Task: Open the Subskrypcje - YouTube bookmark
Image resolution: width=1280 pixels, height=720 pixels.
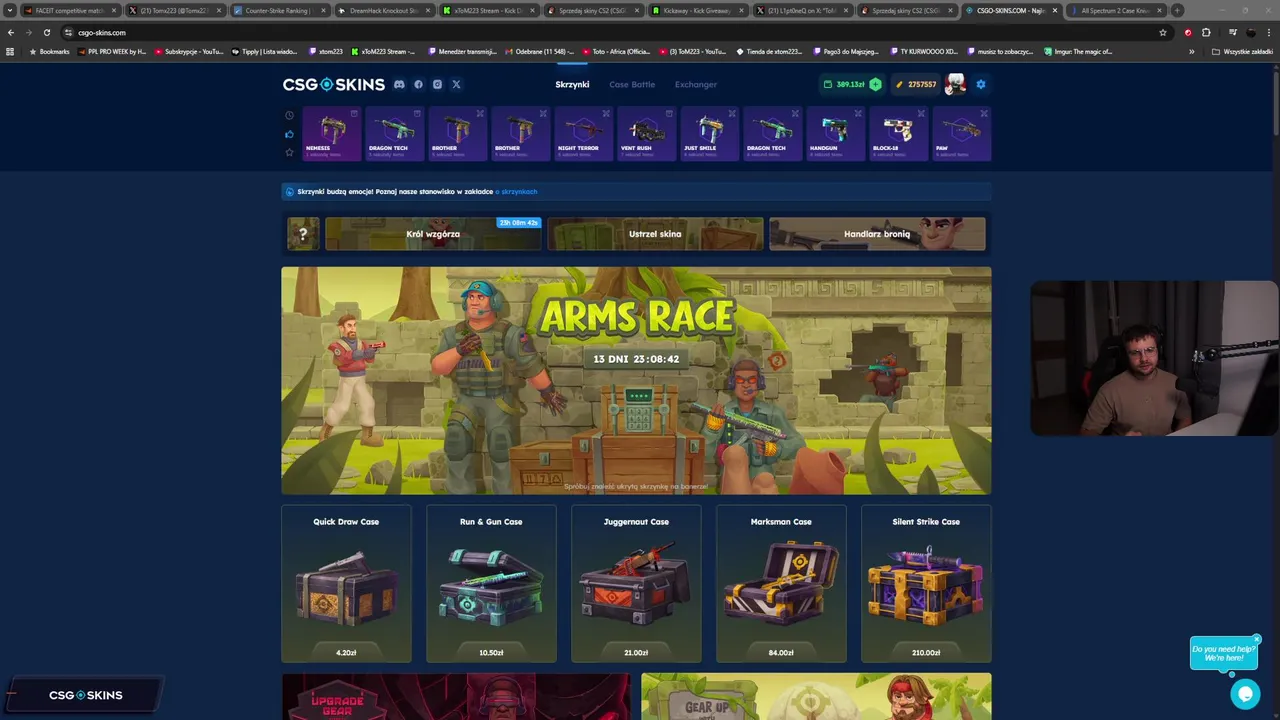Action: [188, 51]
